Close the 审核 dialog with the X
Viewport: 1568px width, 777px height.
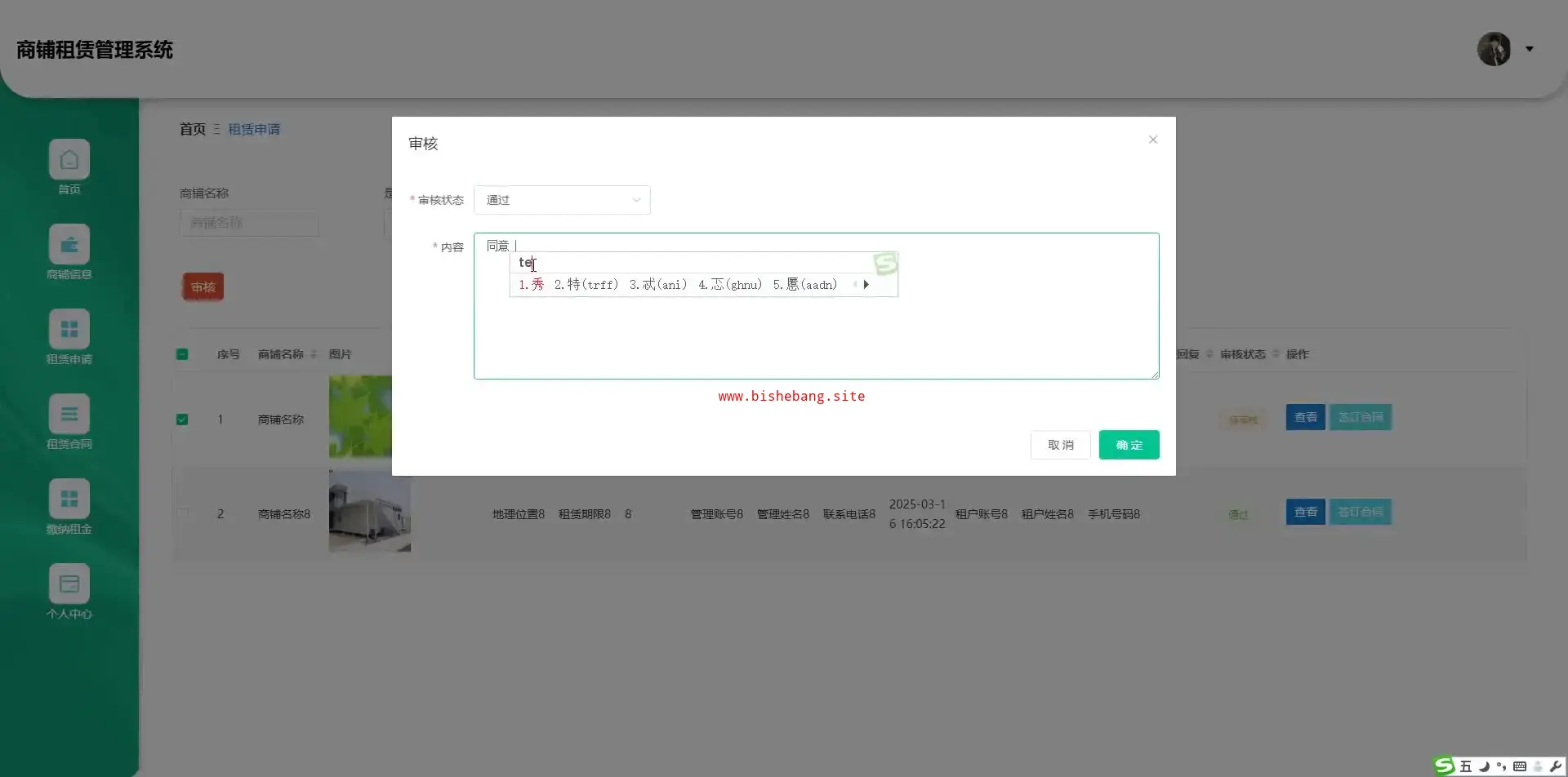(1153, 140)
